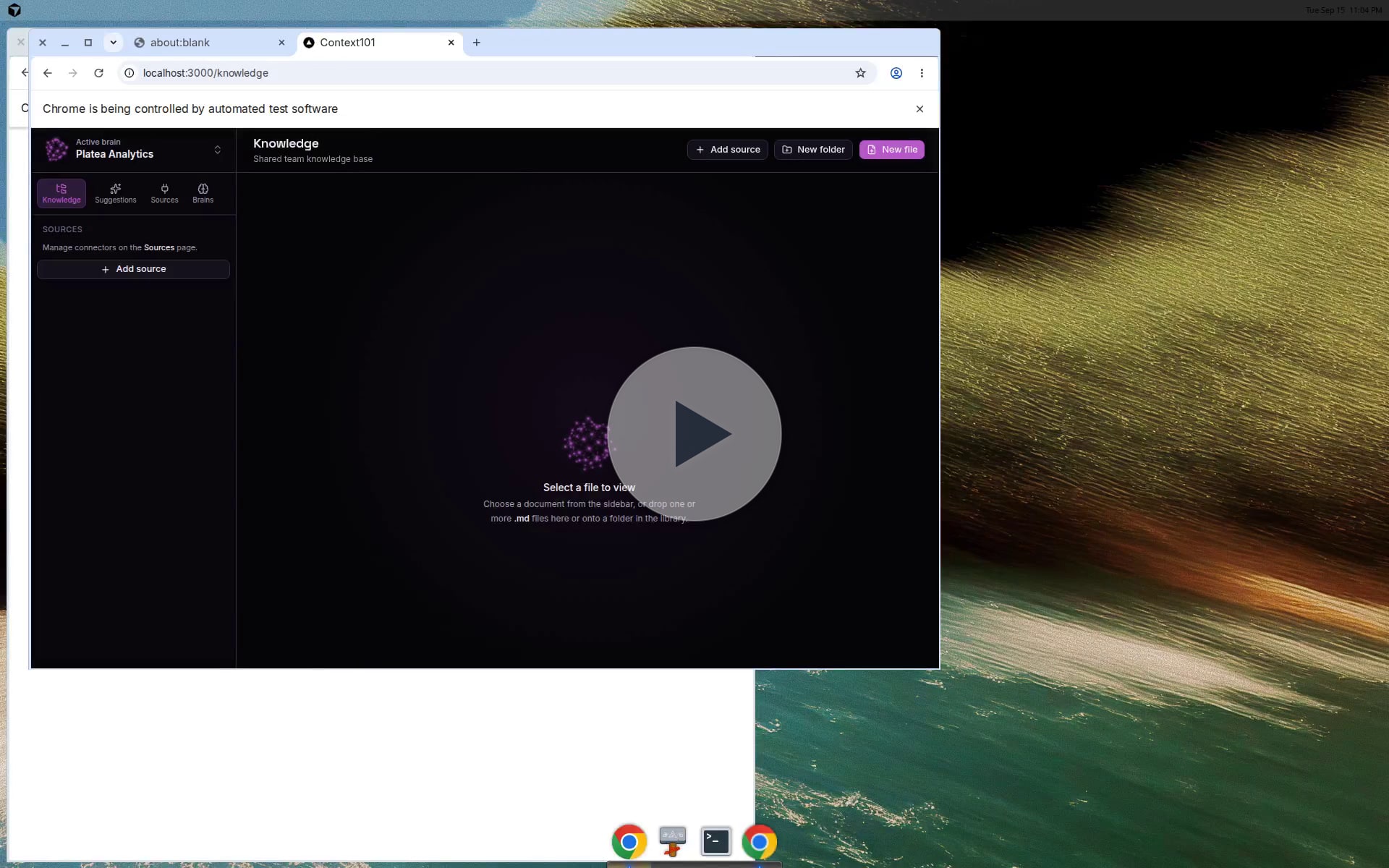1389x868 pixels.
Task: Open the second Chrome icon in the dock
Action: pos(759,841)
